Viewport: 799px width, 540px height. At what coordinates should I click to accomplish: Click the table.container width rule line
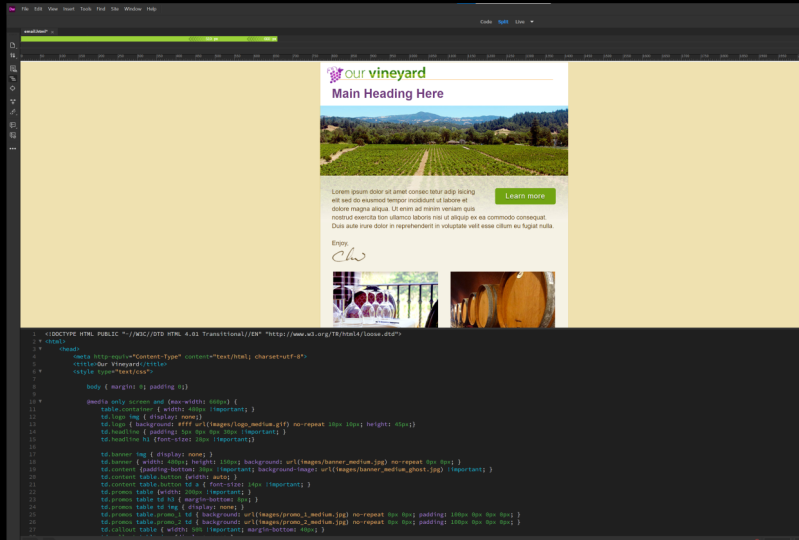(177, 409)
